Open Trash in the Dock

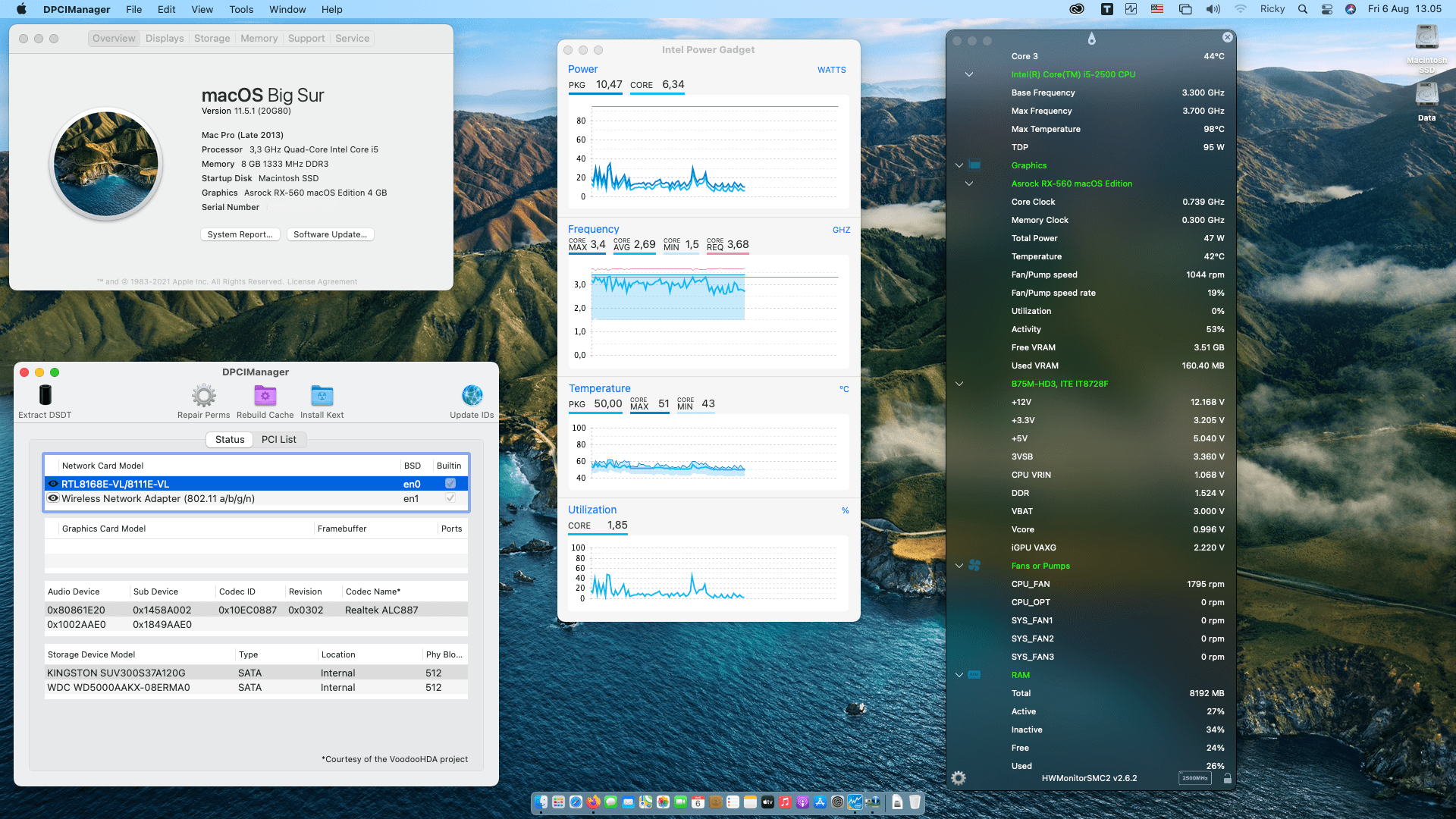[915, 802]
